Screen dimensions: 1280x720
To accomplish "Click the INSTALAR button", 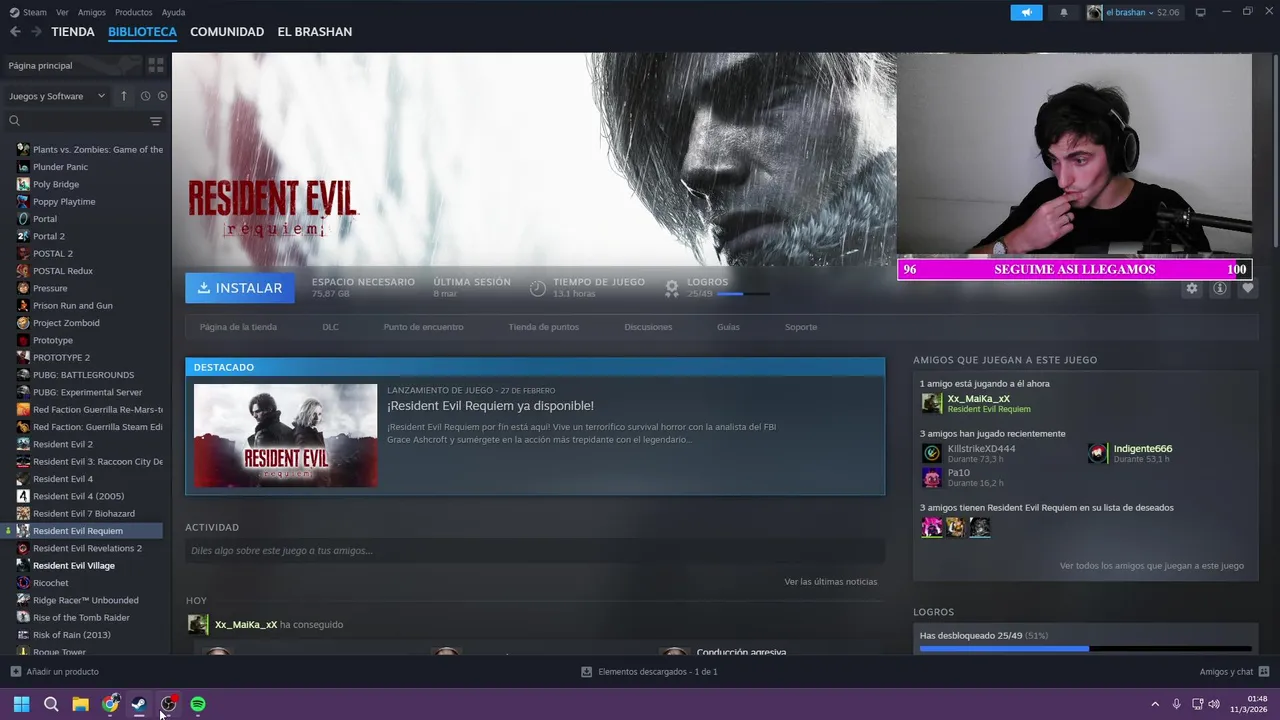I will coord(240,288).
